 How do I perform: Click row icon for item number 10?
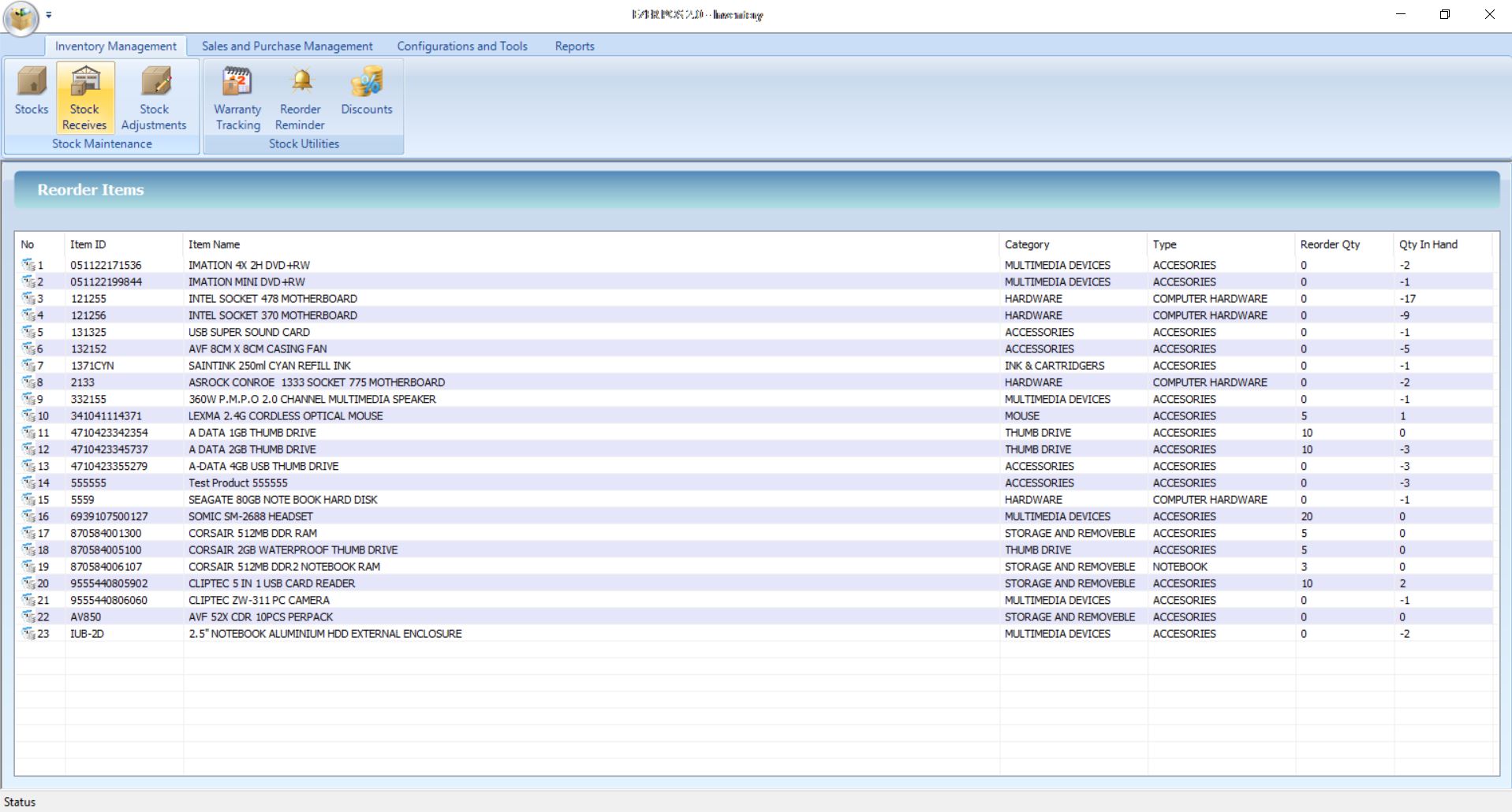28,415
